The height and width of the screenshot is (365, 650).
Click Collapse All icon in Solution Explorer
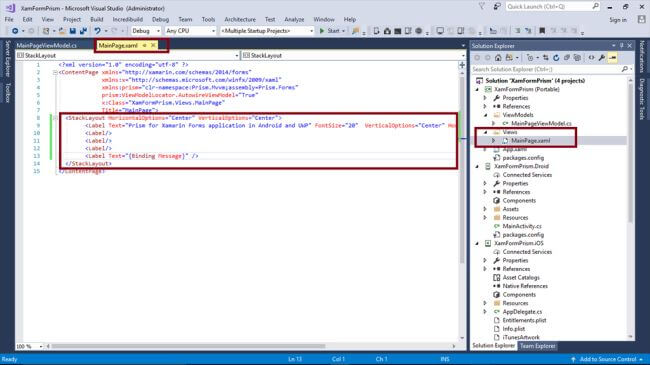coord(567,58)
